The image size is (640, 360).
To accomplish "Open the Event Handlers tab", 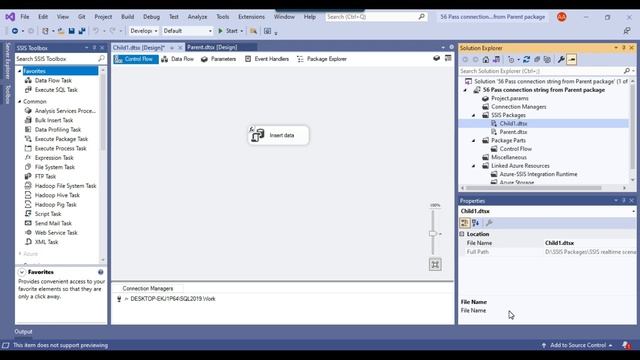I will pos(267,59).
